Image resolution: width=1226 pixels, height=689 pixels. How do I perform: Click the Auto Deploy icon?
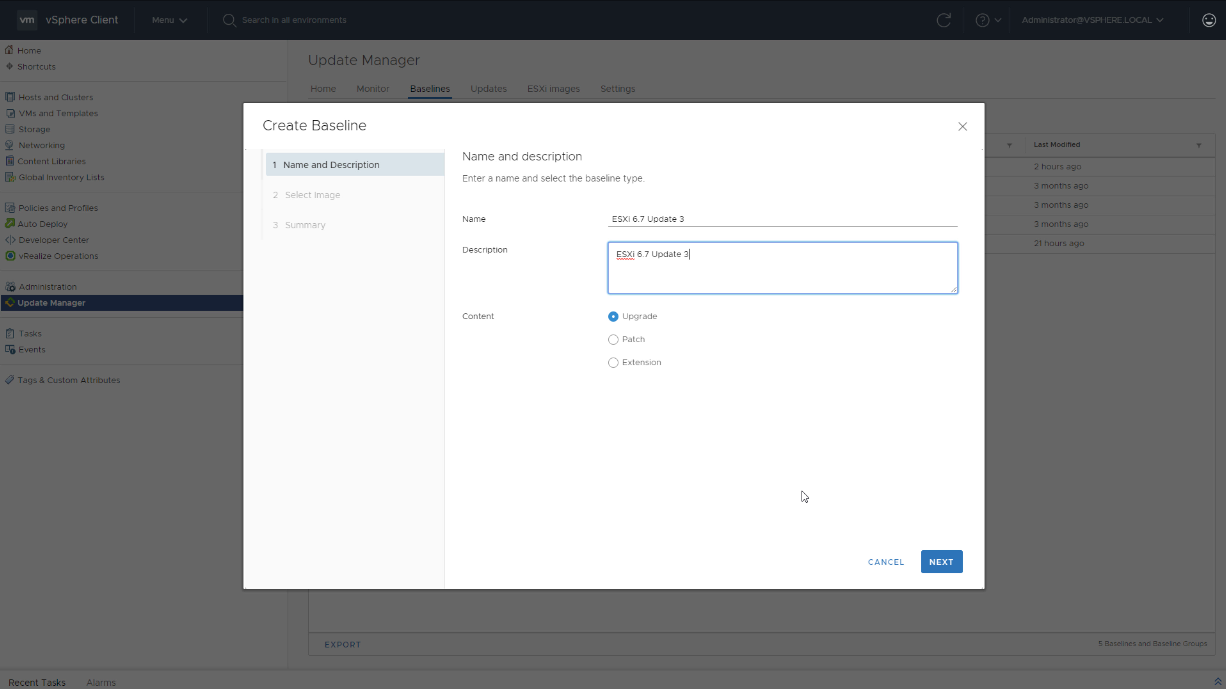(10, 224)
